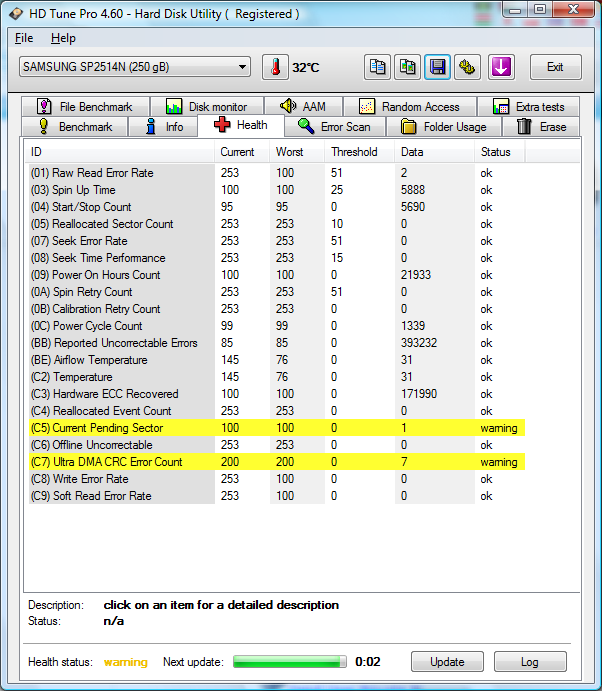Click the orange Health status warning text
Screen dimensions: 602x691
click(x=126, y=662)
